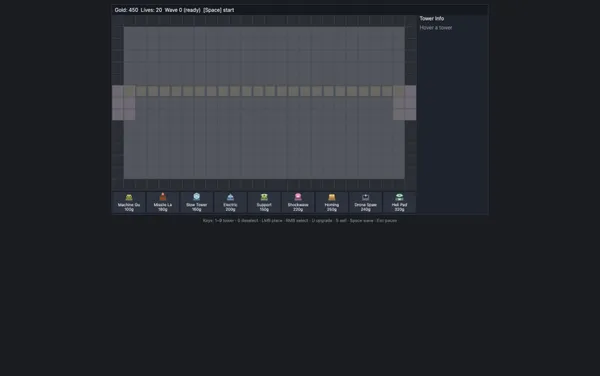Click the "Tower Info" panel heading
Screen dimensions: 600x376
[x=432, y=18]
